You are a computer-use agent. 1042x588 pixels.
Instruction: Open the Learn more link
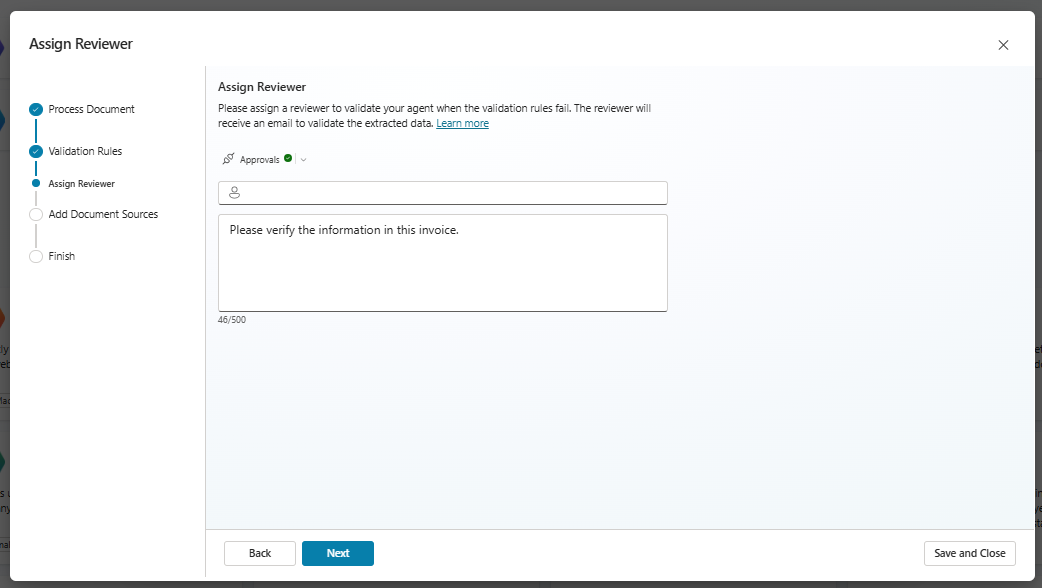point(462,124)
